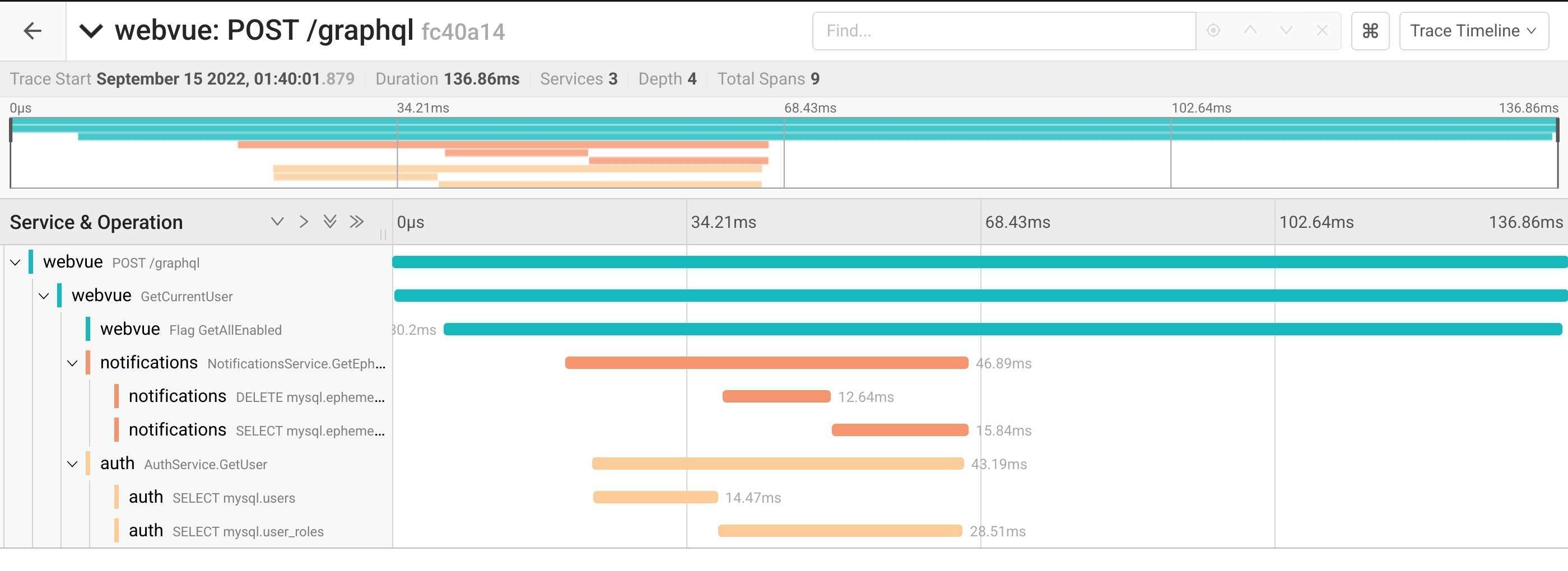Toggle the notifications NotificationsService span children

[x=72, y=364]
